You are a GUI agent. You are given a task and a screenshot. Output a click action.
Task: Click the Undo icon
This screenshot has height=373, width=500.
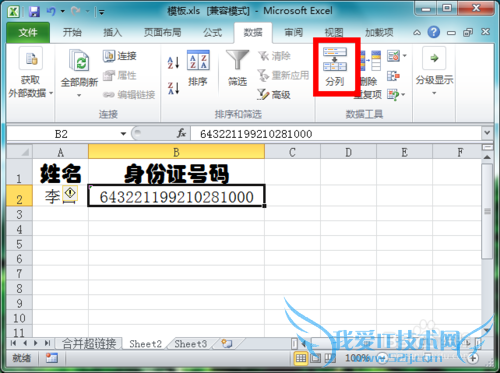(x=51, y=12)
